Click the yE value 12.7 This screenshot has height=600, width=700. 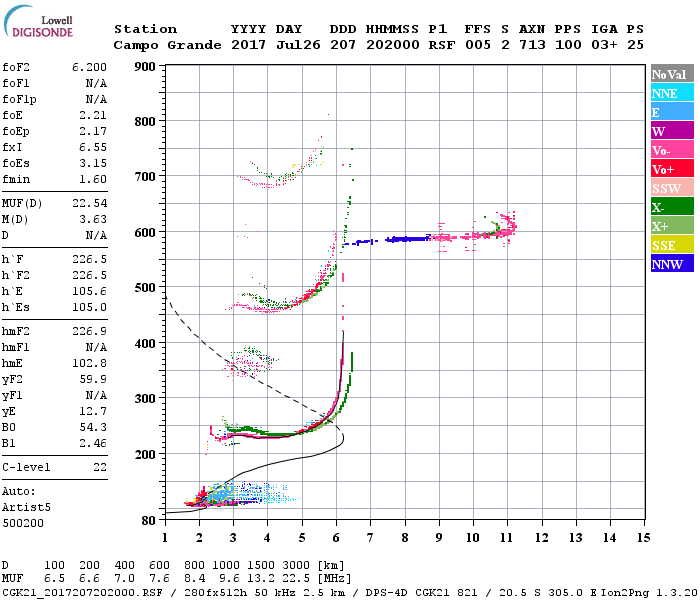pyautogui.click(x=93, y=411)
